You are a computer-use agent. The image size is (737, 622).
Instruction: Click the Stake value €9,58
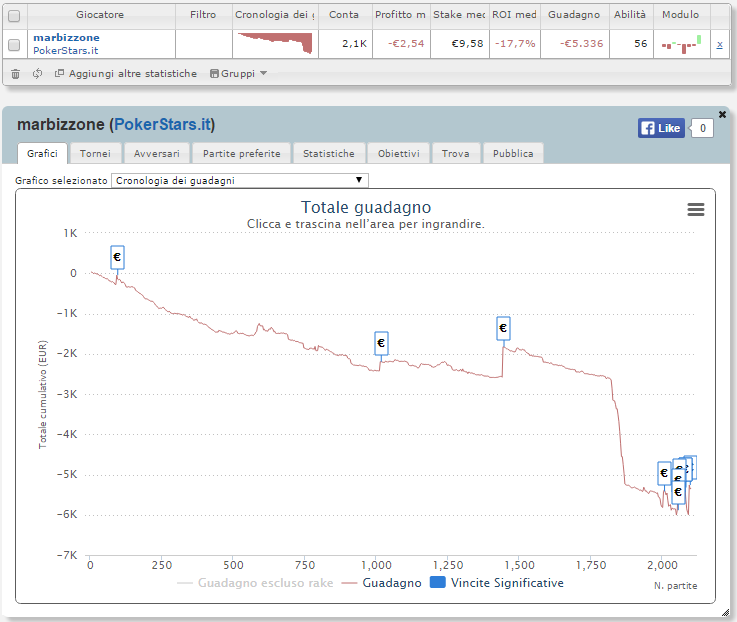pyautogui.click(x=467, y=44)
